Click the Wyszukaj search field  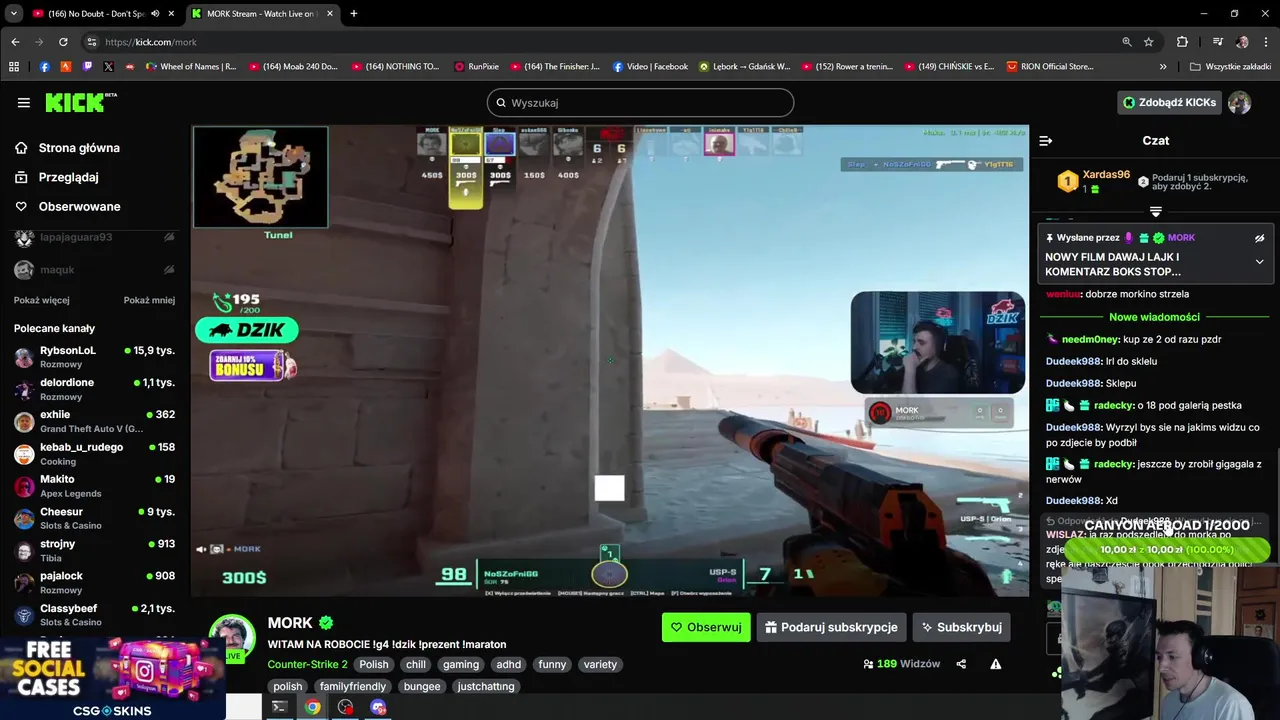tap(640, 102)
